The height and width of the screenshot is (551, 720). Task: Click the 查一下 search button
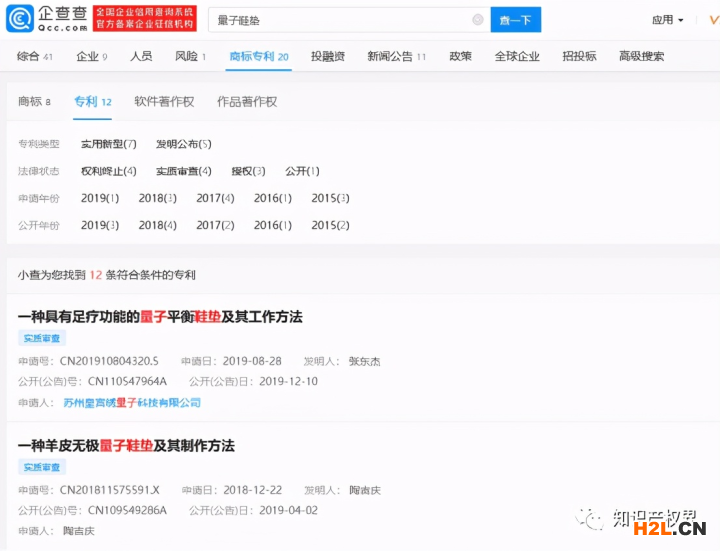pos(516,20)
